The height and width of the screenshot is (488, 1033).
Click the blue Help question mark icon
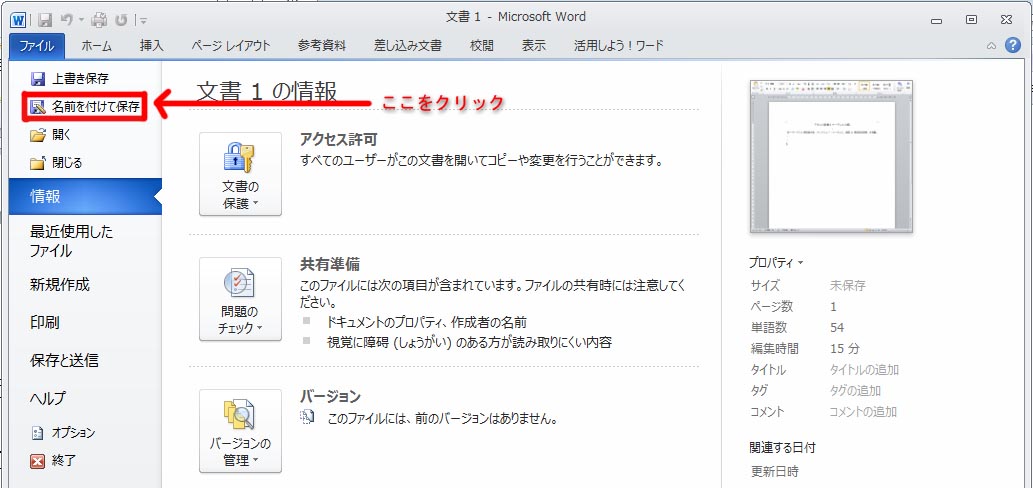coord(1013,45)
